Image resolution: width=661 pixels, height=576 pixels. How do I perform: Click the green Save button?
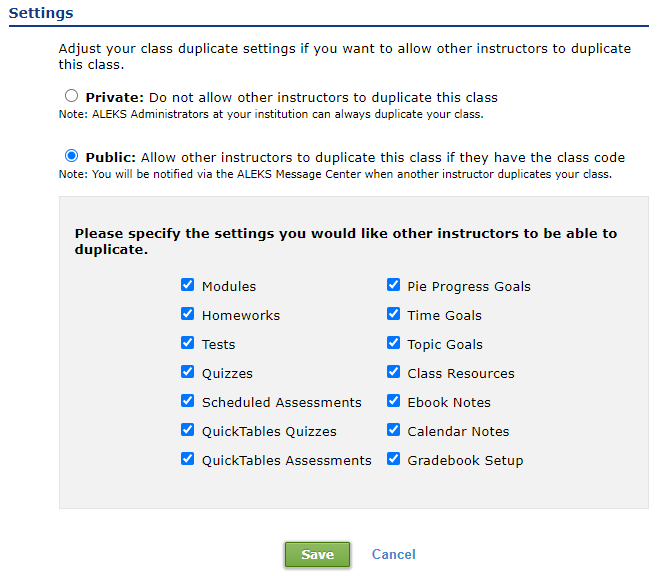(x=317, y=555)
